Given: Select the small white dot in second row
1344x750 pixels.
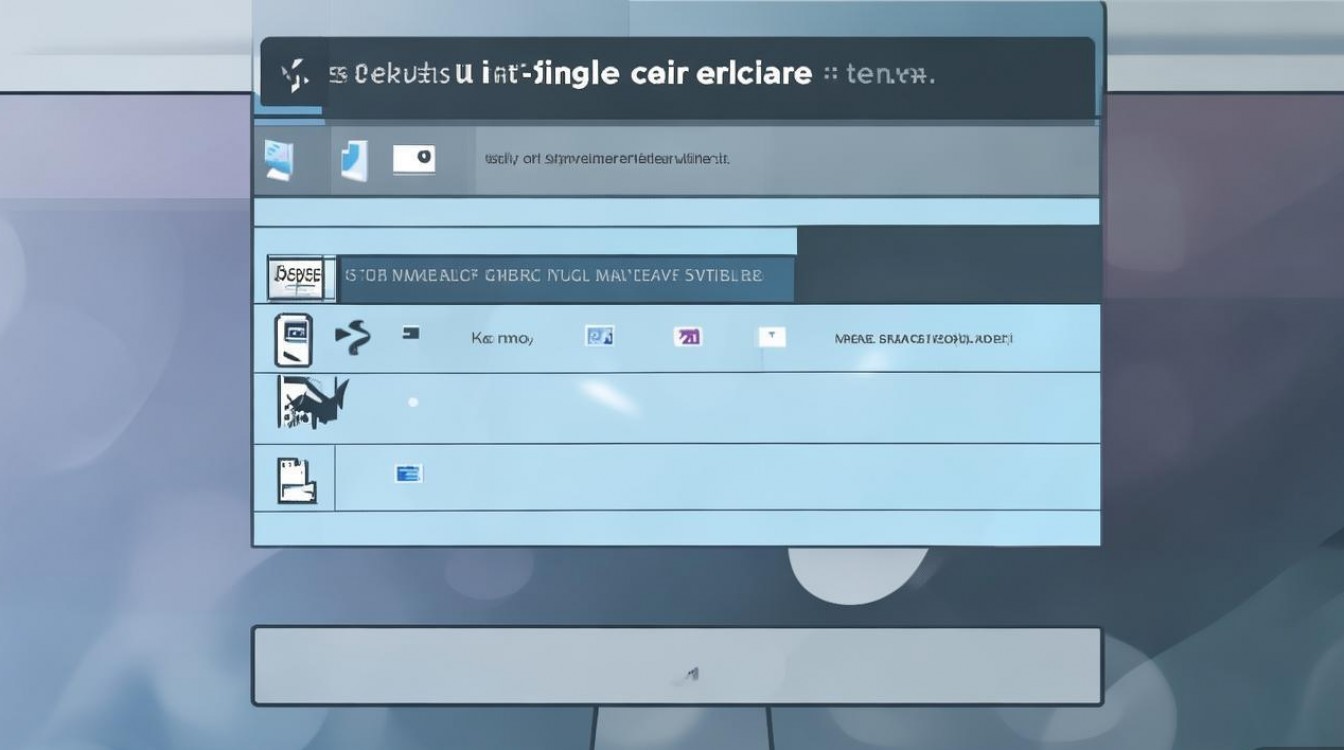Looking at the screenshot, I should (x=413, y=402).
